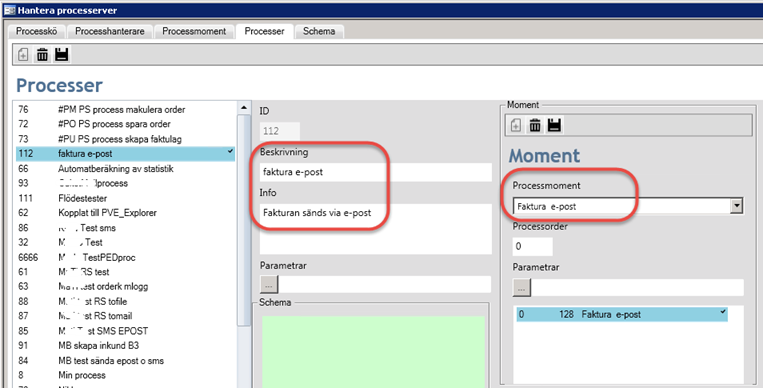This screenshot has height=388, width=763.
Task: Click the delete trash icon in main toolbar
Action: (x=42, y=55)
